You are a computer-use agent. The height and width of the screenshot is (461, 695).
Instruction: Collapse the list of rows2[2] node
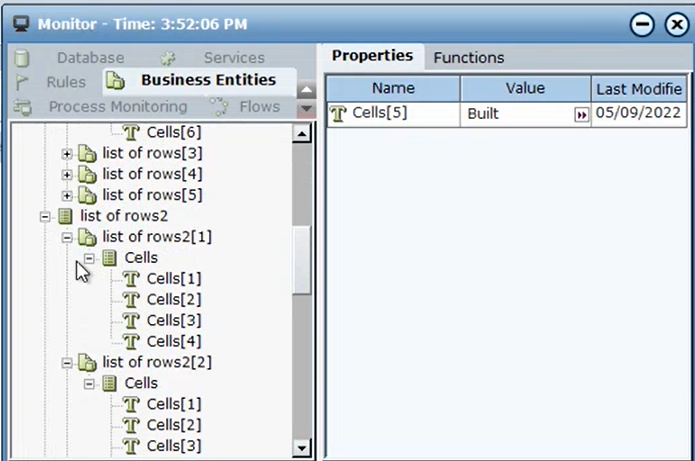pos(67,362)
